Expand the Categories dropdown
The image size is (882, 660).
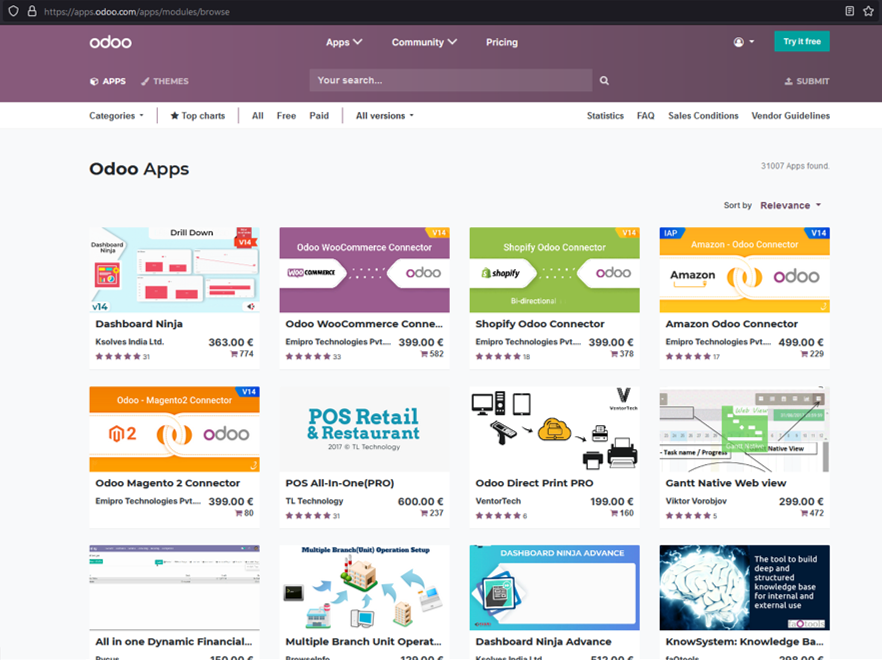pos(116,116)
